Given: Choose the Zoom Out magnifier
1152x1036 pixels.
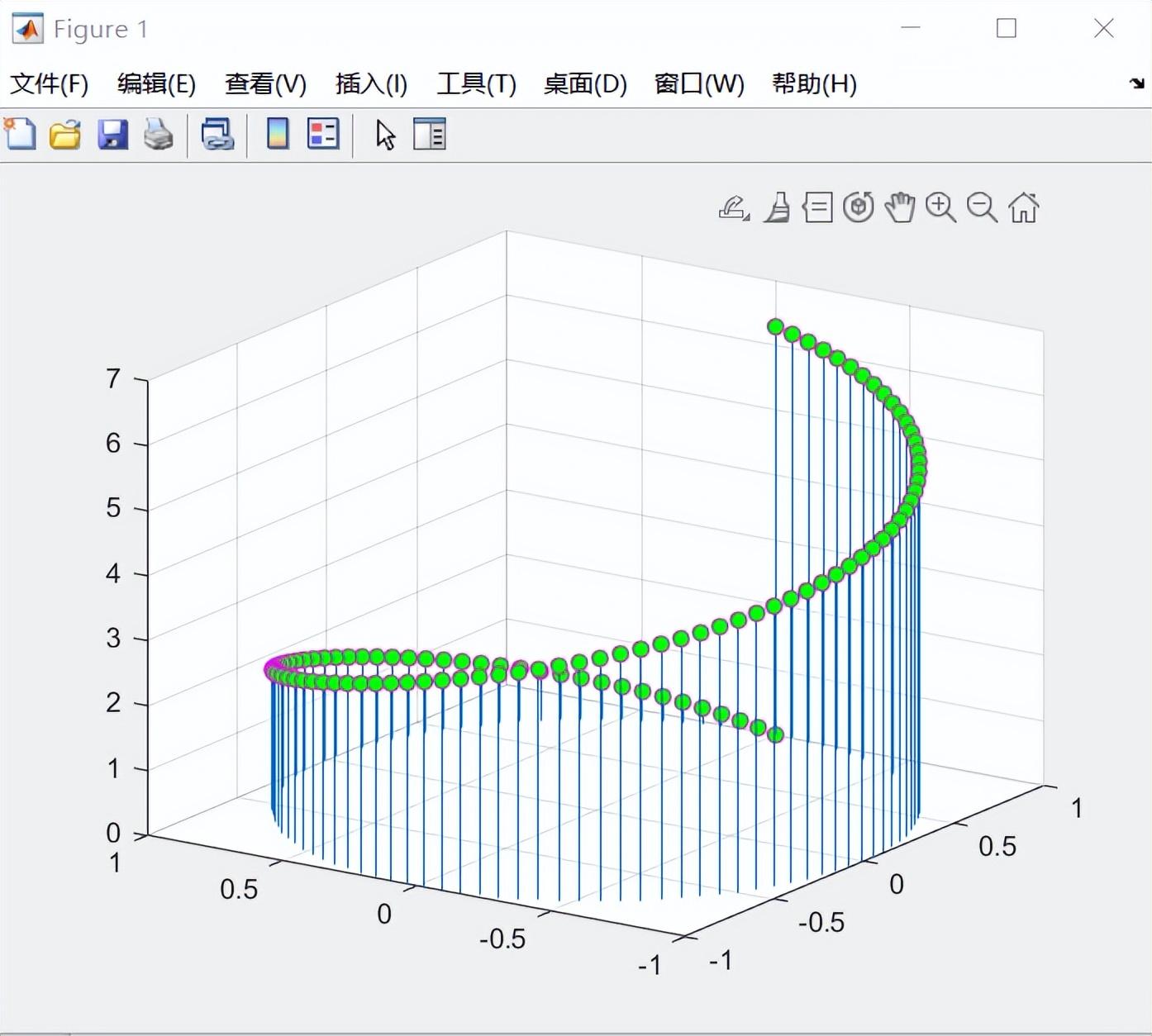Looking at the screenshot, I should click(x=982, y=207).
